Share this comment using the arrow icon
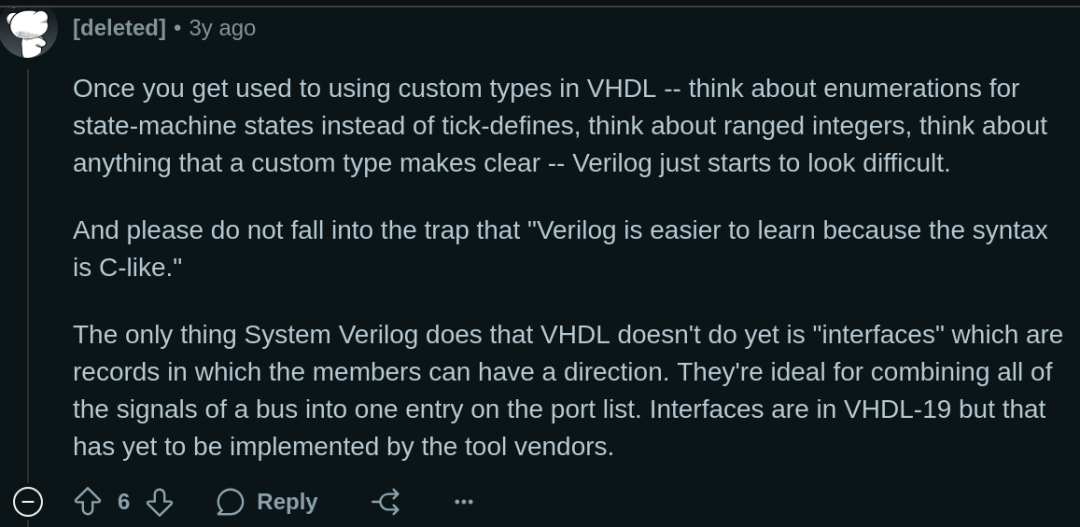This screenshot has width=1080, height=527. 386,502
